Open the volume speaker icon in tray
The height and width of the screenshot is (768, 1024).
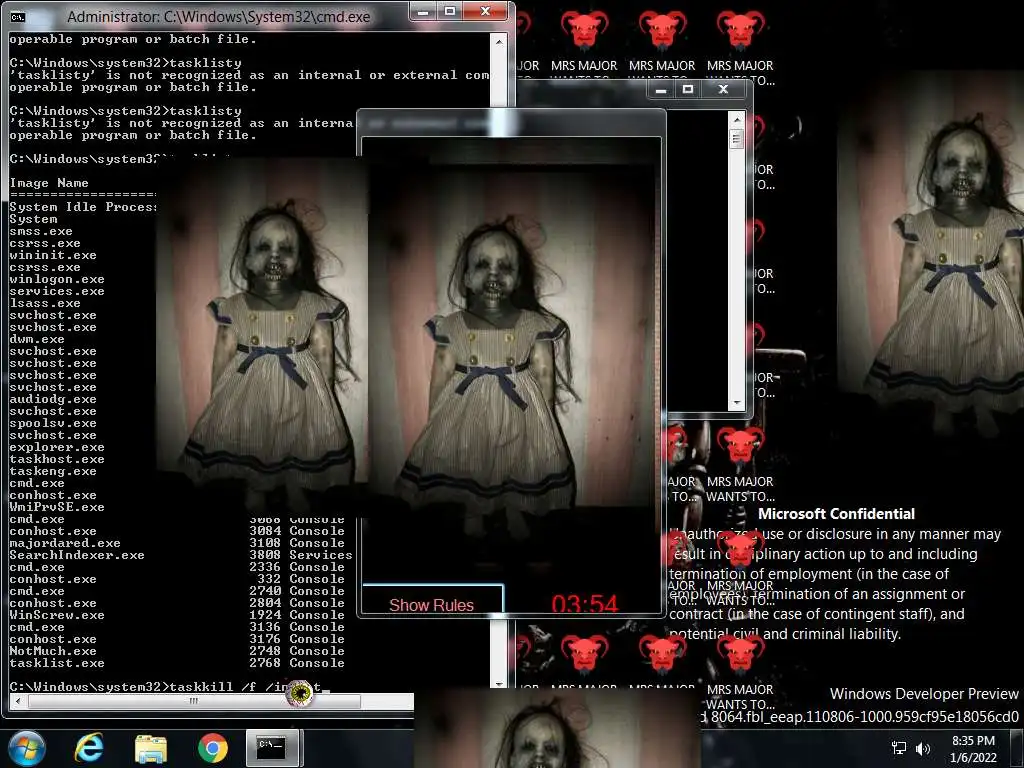(x=923, y=748)
